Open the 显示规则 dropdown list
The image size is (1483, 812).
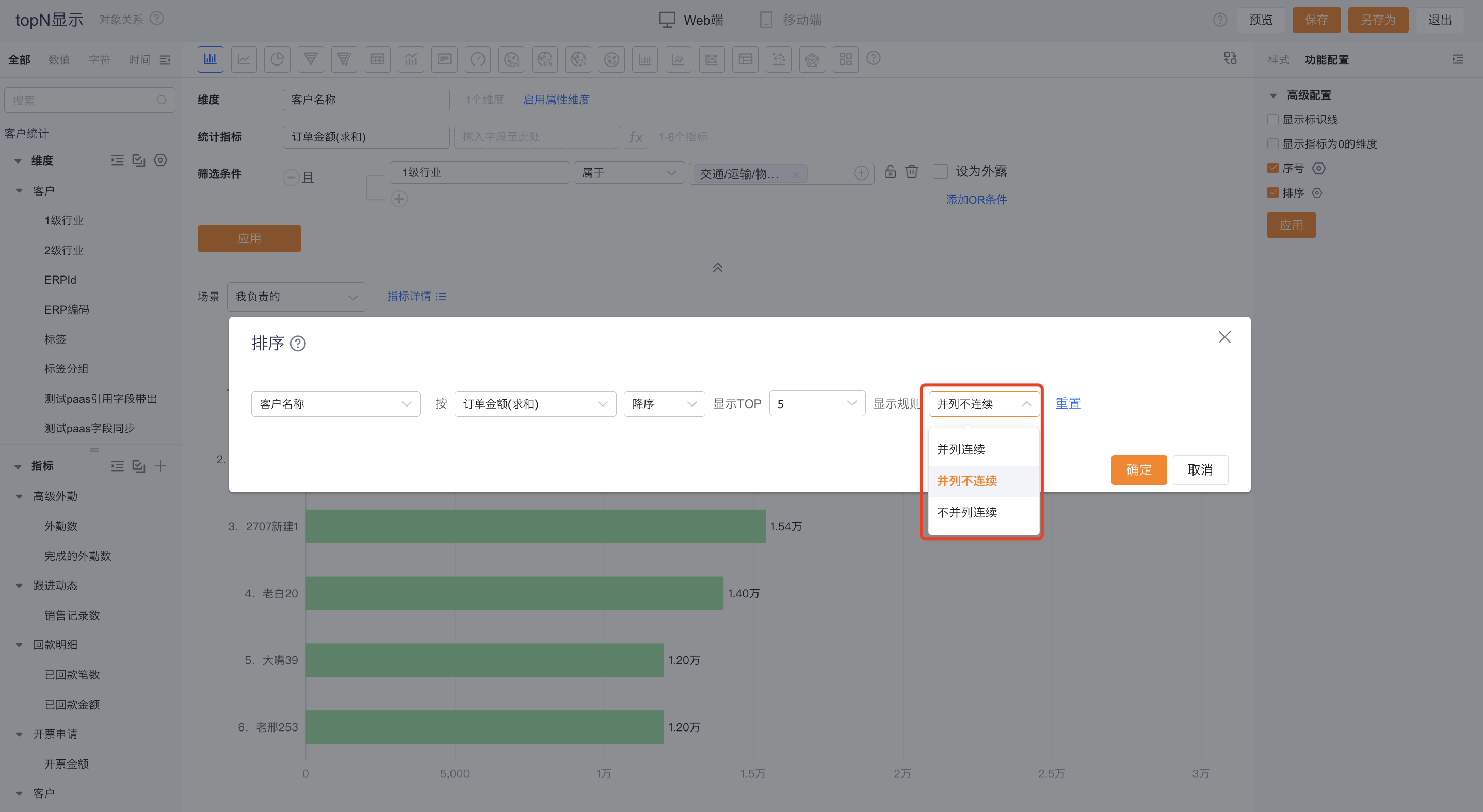click(982, 403)
